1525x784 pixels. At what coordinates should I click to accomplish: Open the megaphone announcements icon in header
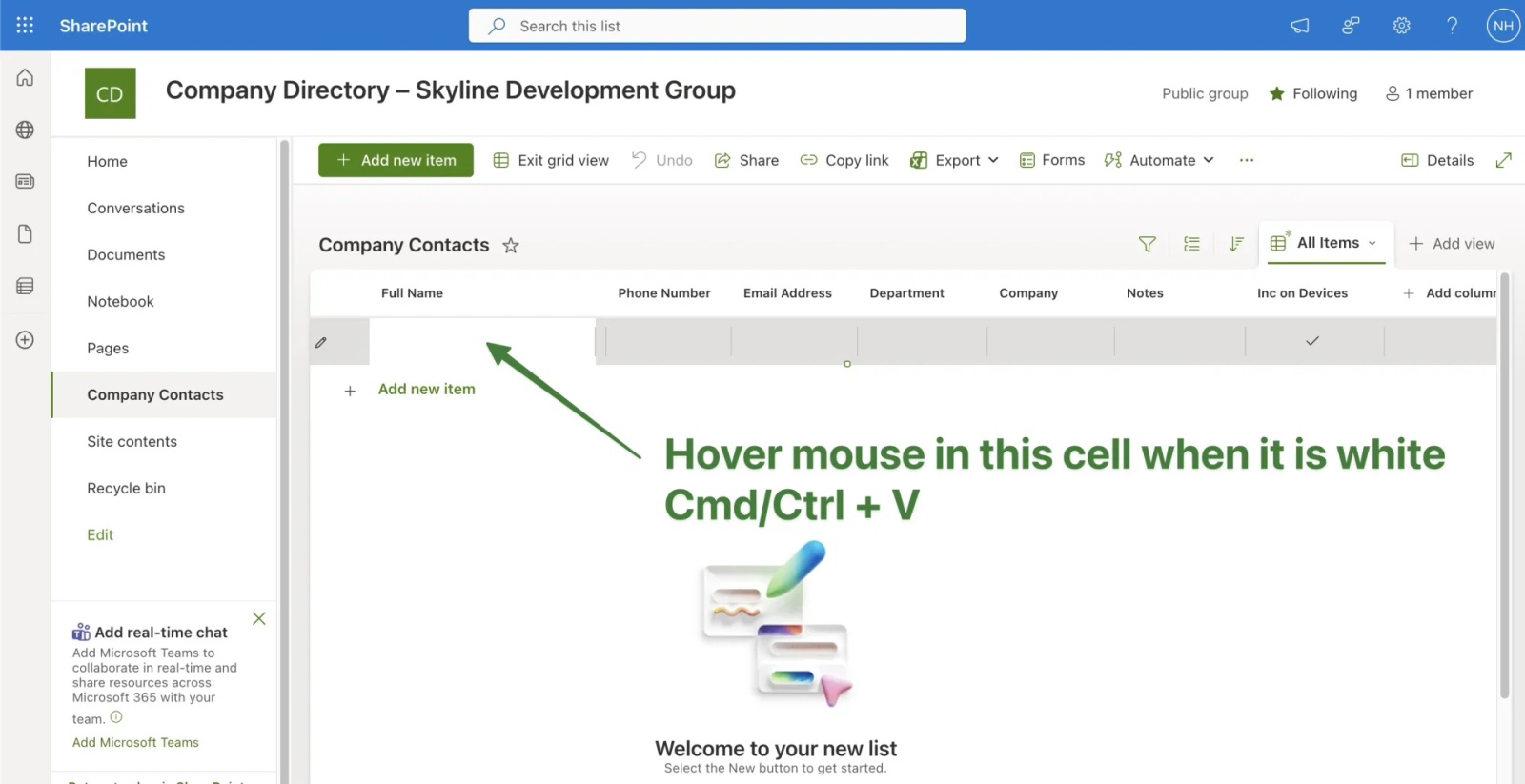point(1300,26)
